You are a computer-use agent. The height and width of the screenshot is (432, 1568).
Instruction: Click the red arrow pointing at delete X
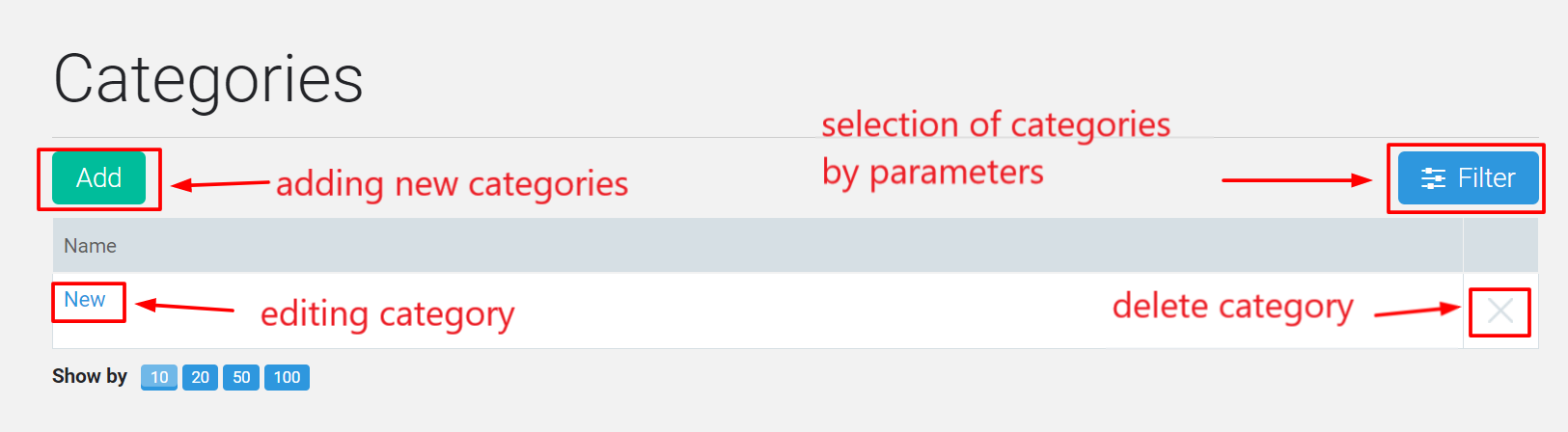click(1417, 310)
